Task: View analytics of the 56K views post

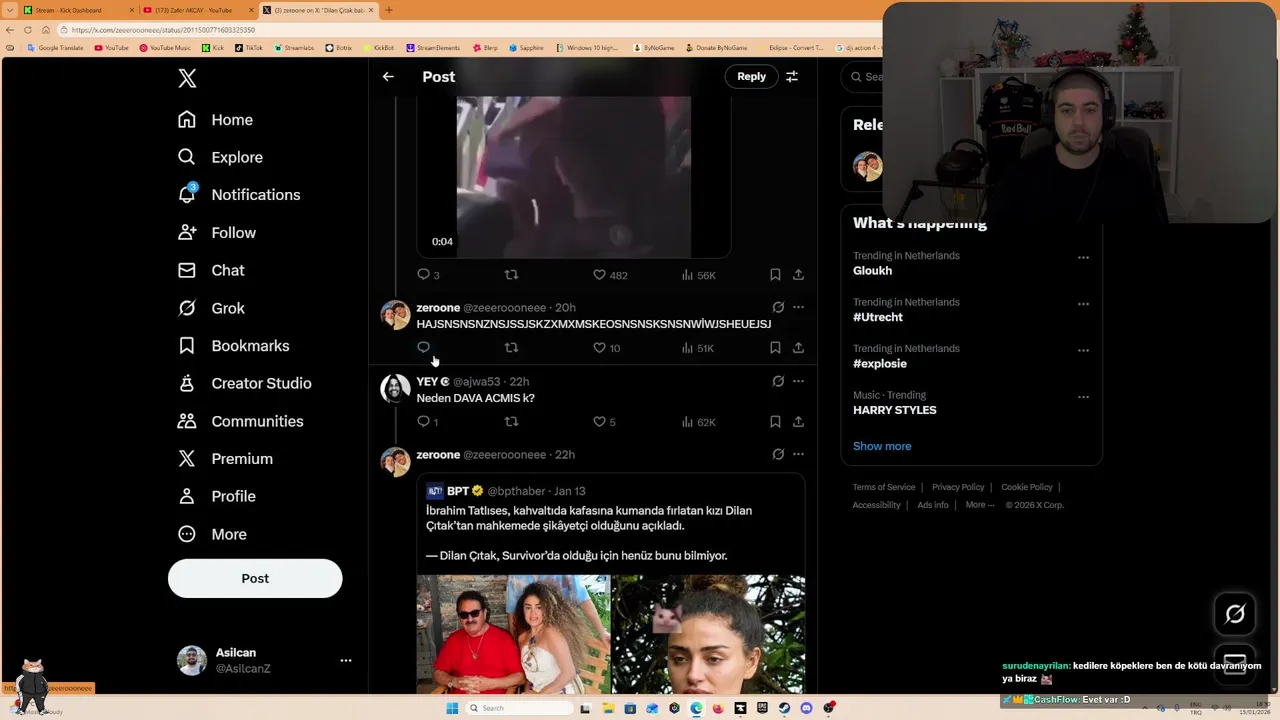Action: 699,275
